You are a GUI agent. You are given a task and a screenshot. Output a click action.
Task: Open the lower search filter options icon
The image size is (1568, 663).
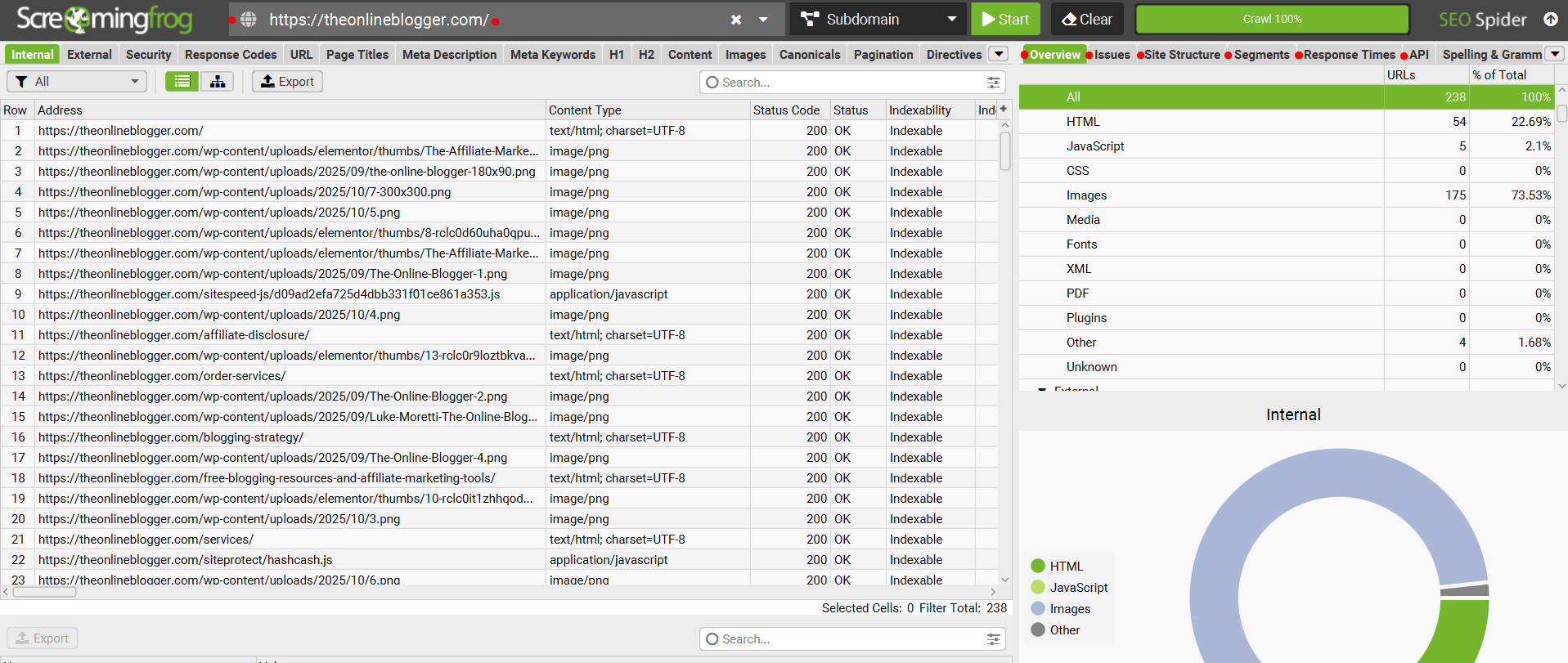993,638
